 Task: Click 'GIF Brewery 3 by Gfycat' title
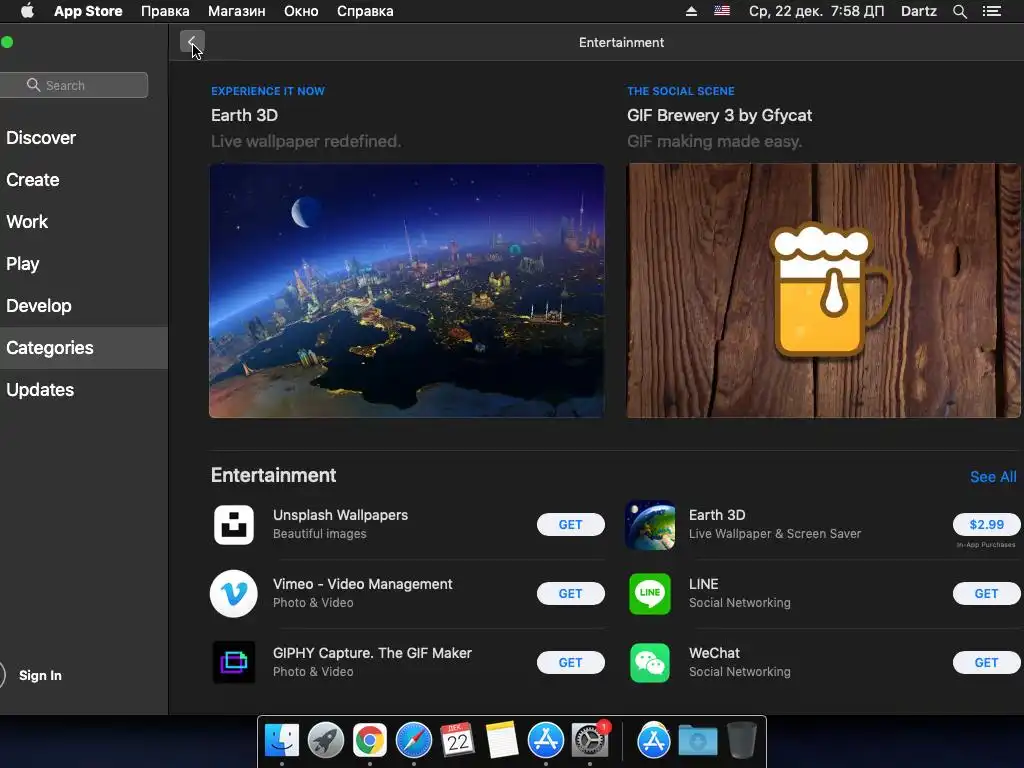(719, 116)
